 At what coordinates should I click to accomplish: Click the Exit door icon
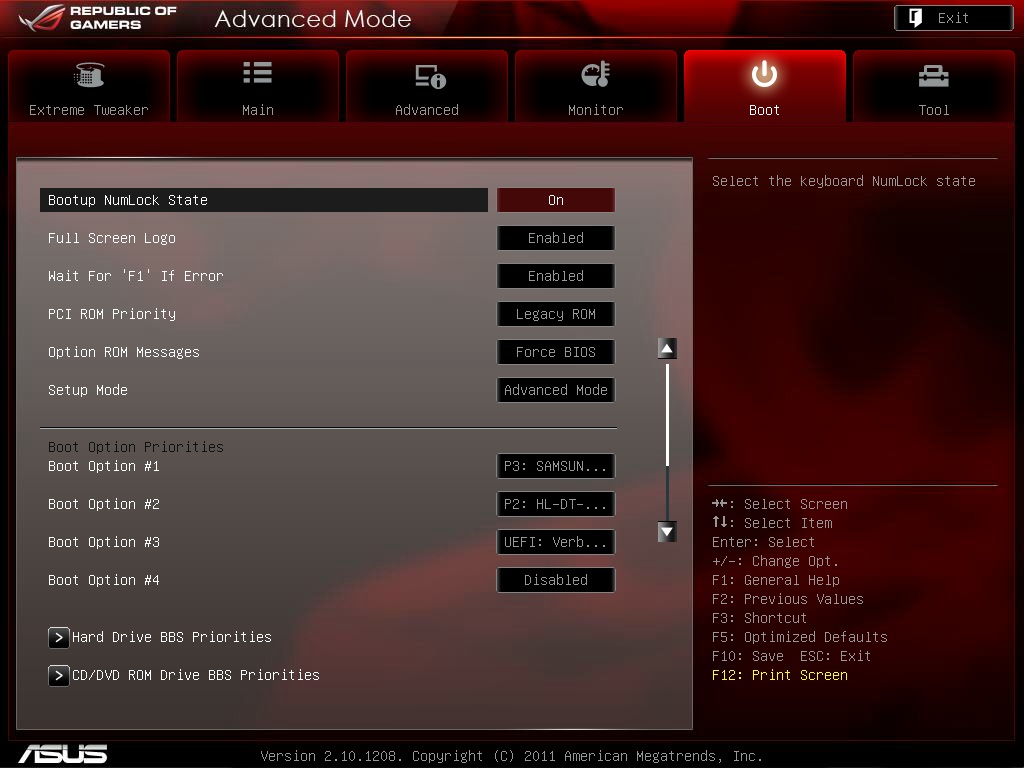(916, 18)
